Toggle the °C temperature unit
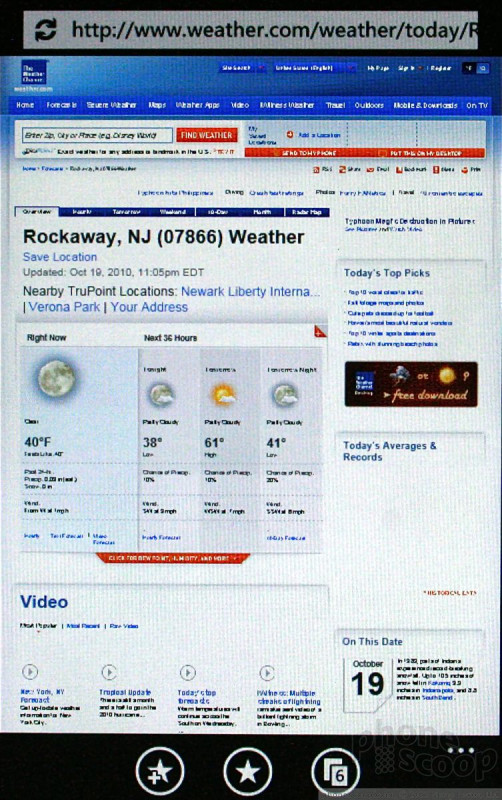Viewport: 502px width, 800px height. [482, 68]
